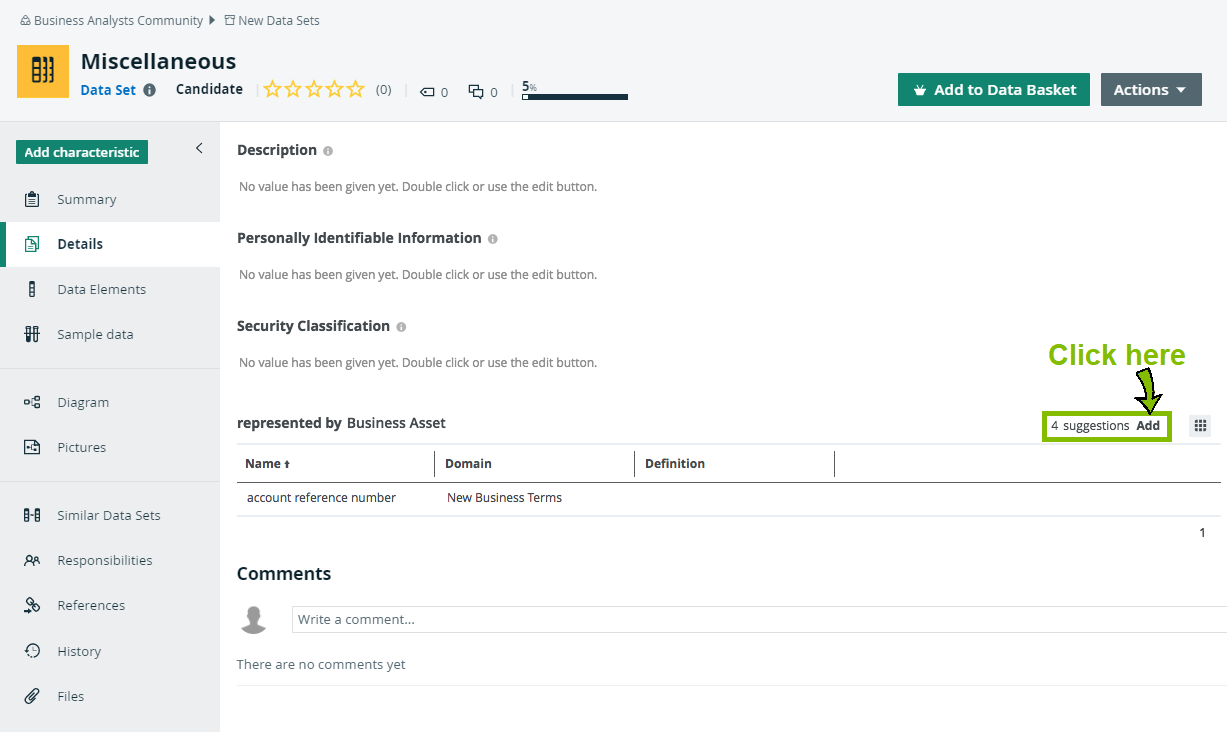Collapse the left sidebar with chevron
The image size is (1227, 732).
(x=199, y=148)
